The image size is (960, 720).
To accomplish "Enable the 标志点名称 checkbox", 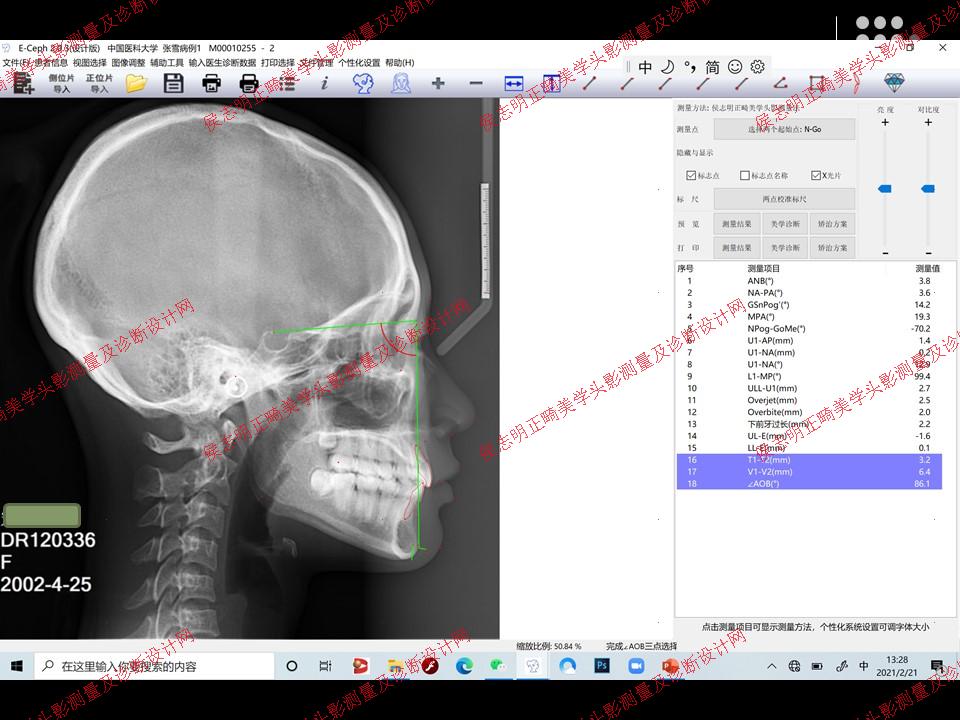I will (x=744, y=176).
